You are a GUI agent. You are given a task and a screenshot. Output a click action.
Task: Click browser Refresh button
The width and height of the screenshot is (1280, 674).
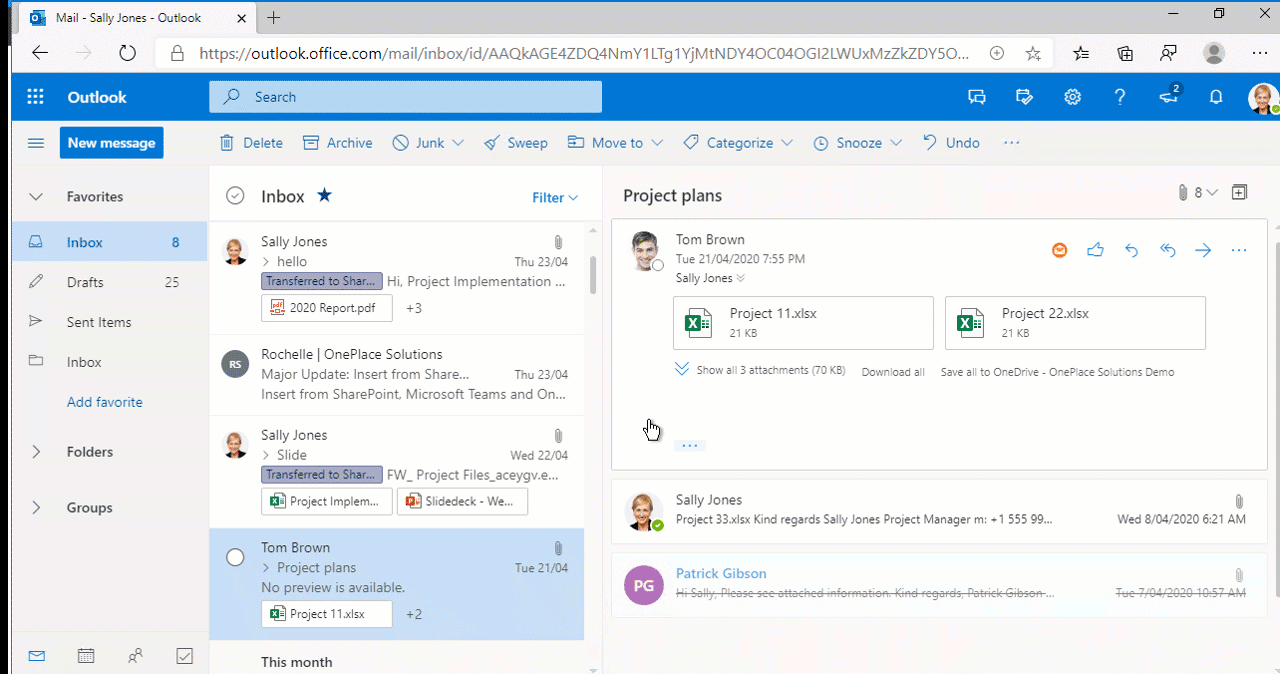(x=127, y=53)
